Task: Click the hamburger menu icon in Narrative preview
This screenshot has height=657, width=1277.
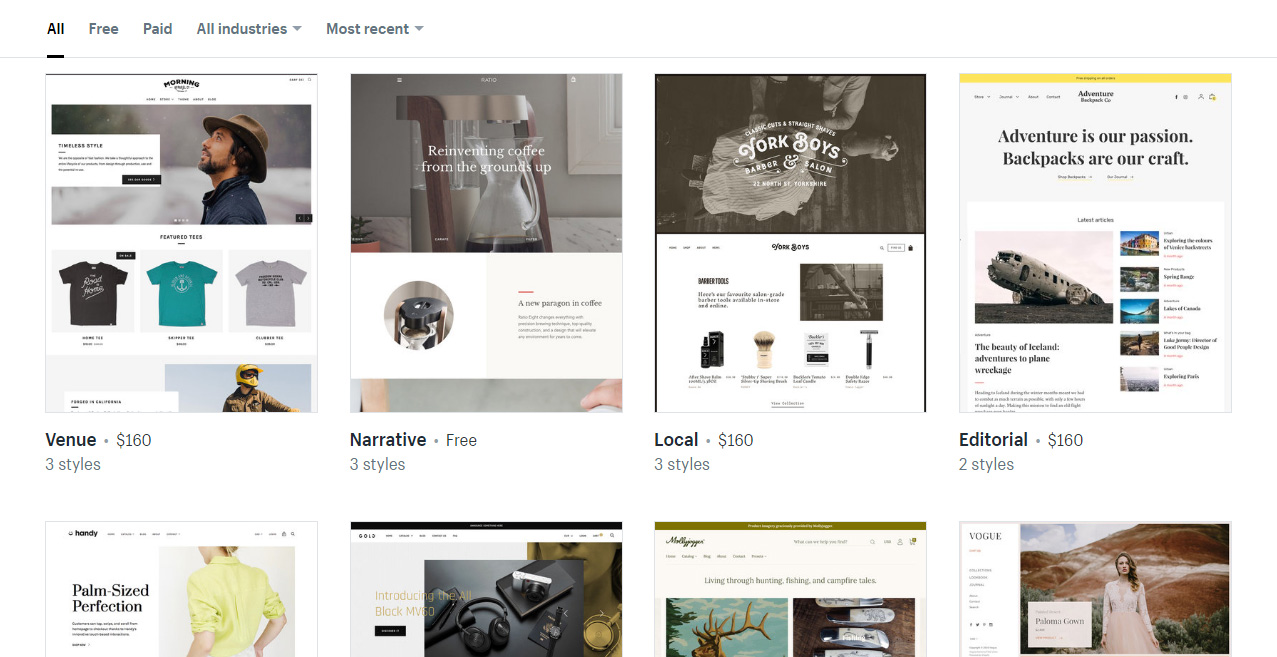Action: (399, 80)
